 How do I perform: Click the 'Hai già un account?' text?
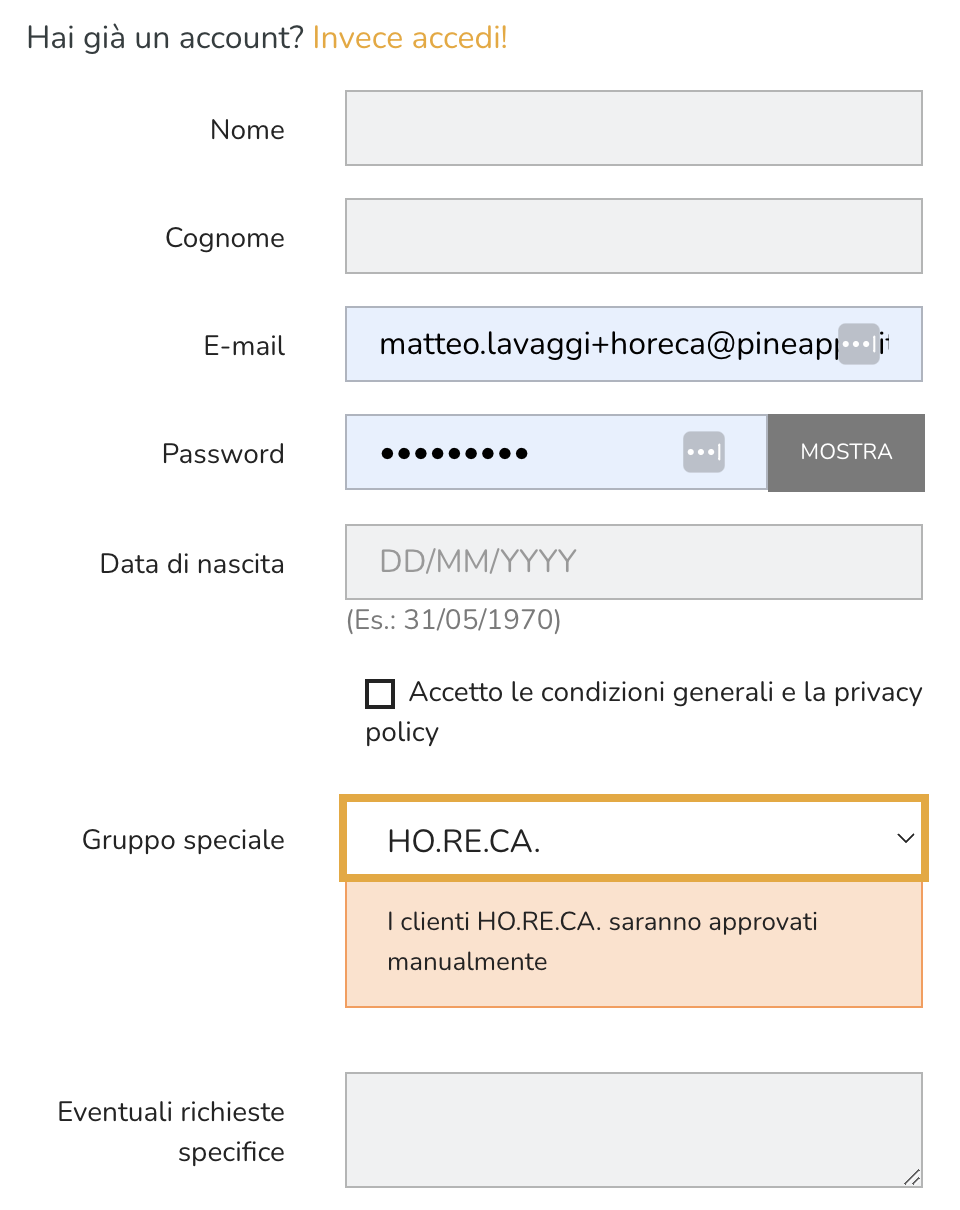point(165,38)
